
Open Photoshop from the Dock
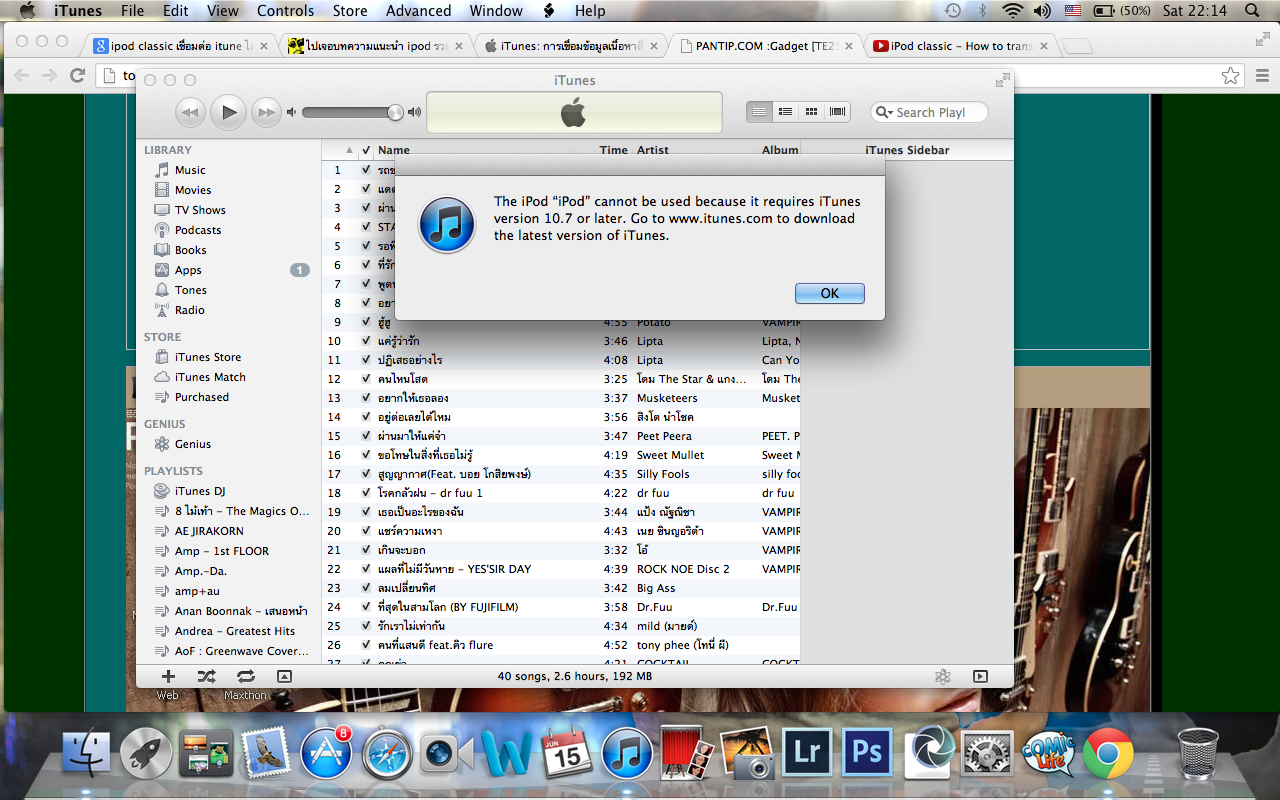click(867, 751)
